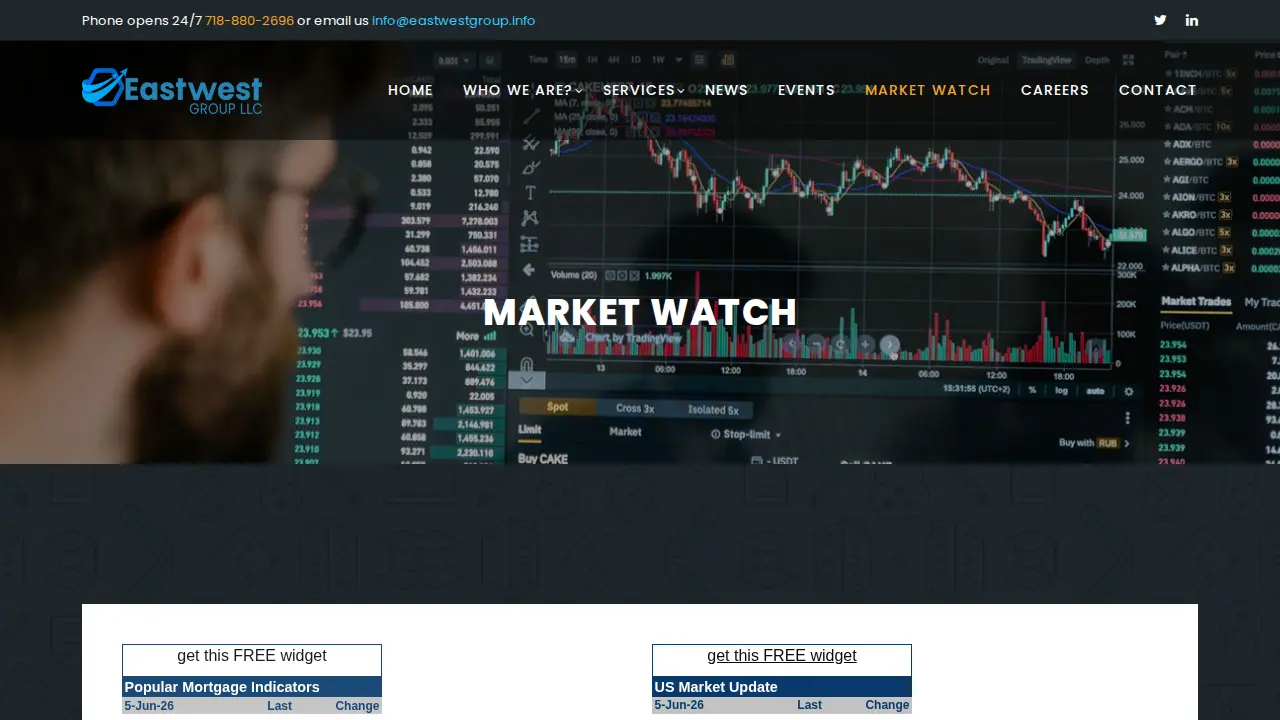Expand the Services submenu chevron
Image resolution: width=1280 pixels, height=720 pixels.
pos(681,91)
